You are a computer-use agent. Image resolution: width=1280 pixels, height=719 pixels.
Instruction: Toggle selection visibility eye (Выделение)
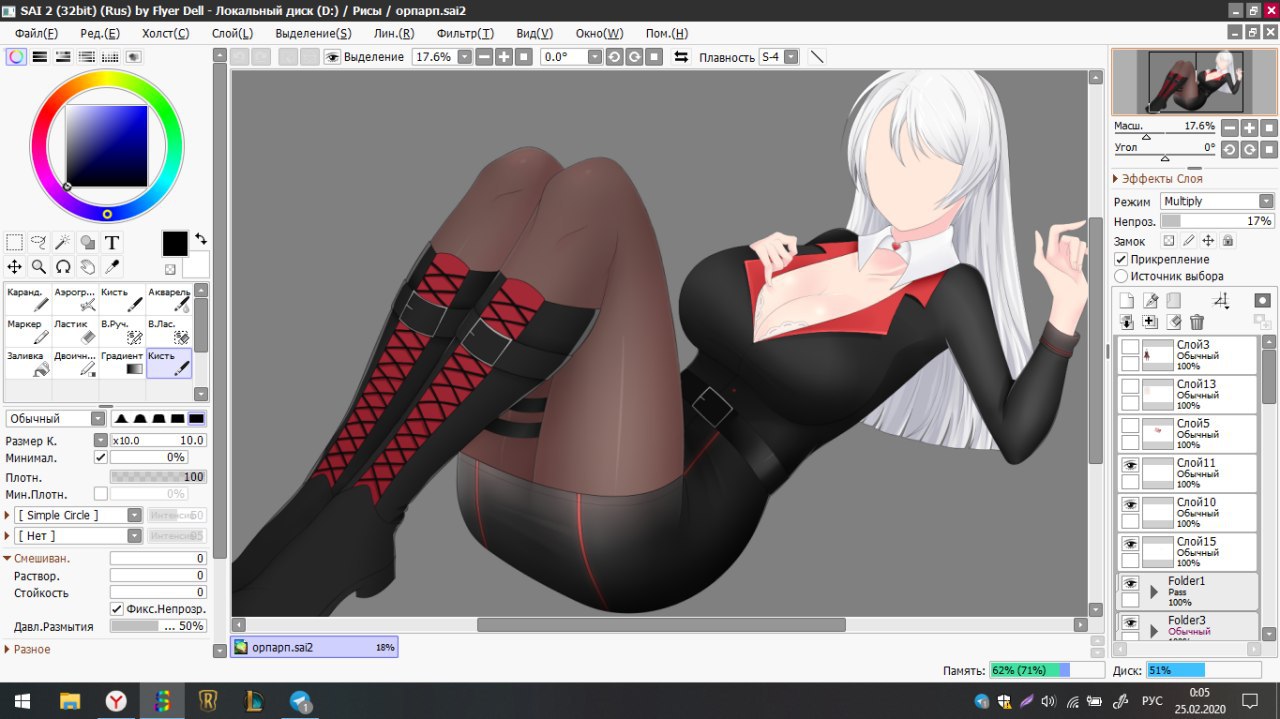pyautogui.click(x=332, y=57)
